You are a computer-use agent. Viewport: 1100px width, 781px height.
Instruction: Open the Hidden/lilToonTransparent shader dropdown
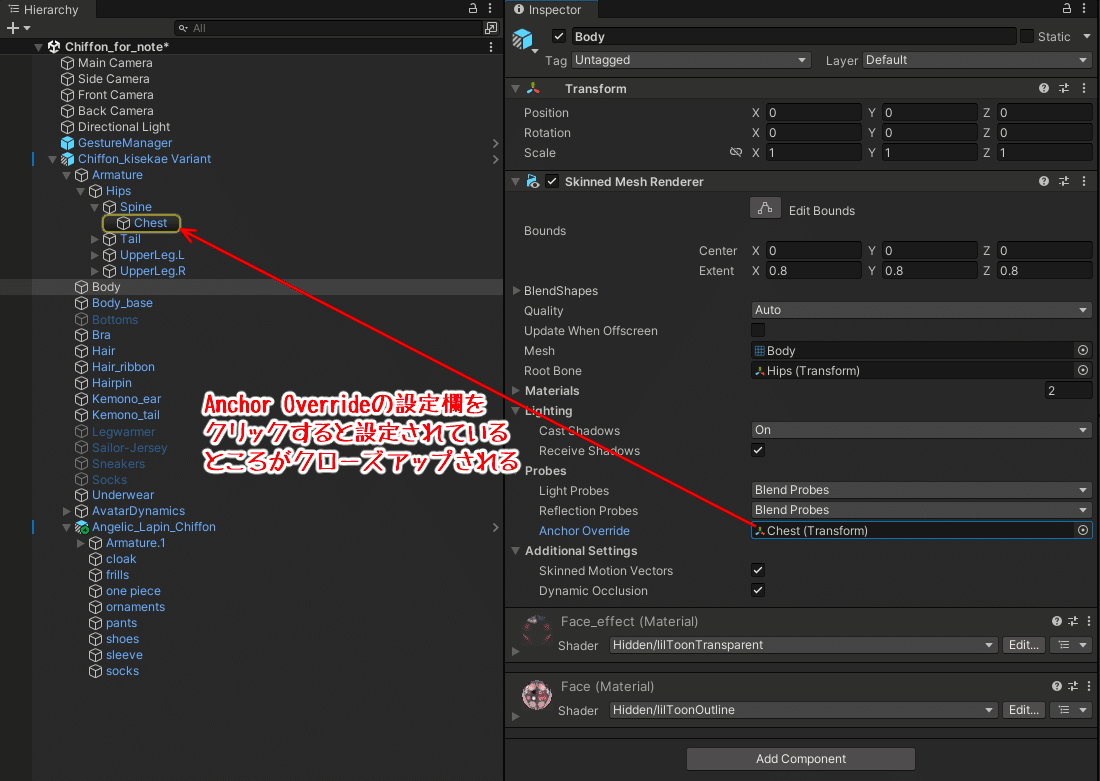tap(803, 645)
